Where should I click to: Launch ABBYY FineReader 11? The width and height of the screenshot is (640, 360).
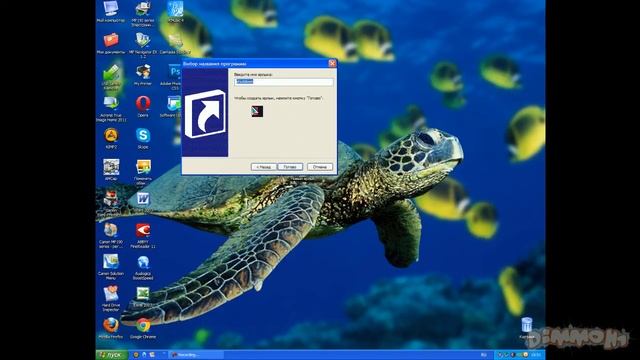click(143, 236)
